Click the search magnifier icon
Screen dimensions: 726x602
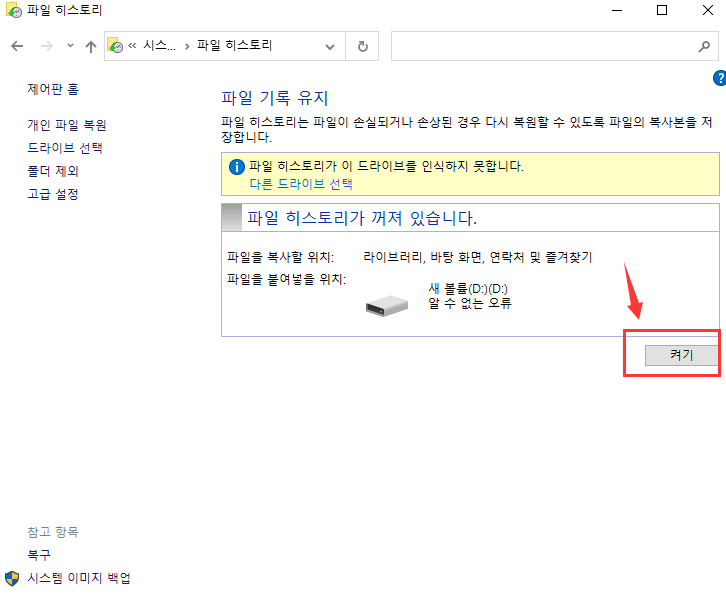click(704, 46)
